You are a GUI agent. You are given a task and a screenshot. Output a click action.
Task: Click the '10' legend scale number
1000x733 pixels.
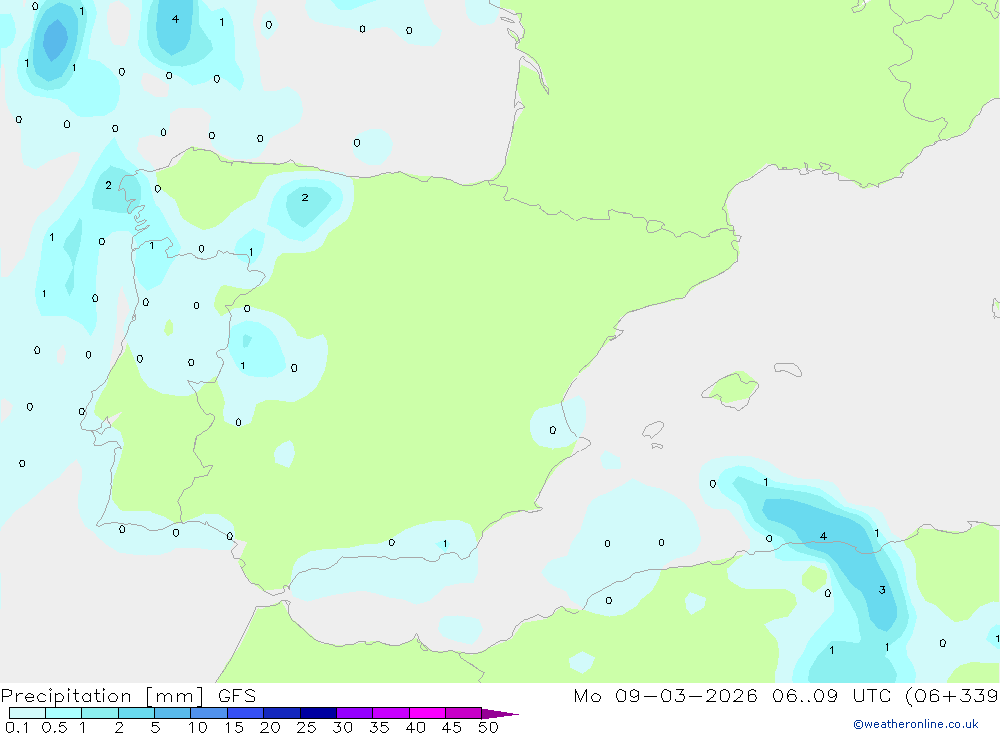point(198,727)
